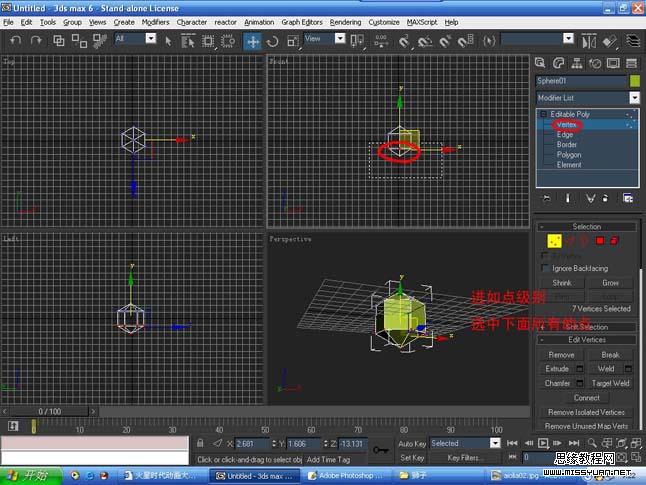Activate the Select and Move tool
The image size is (646, 485).
(253, 41)
